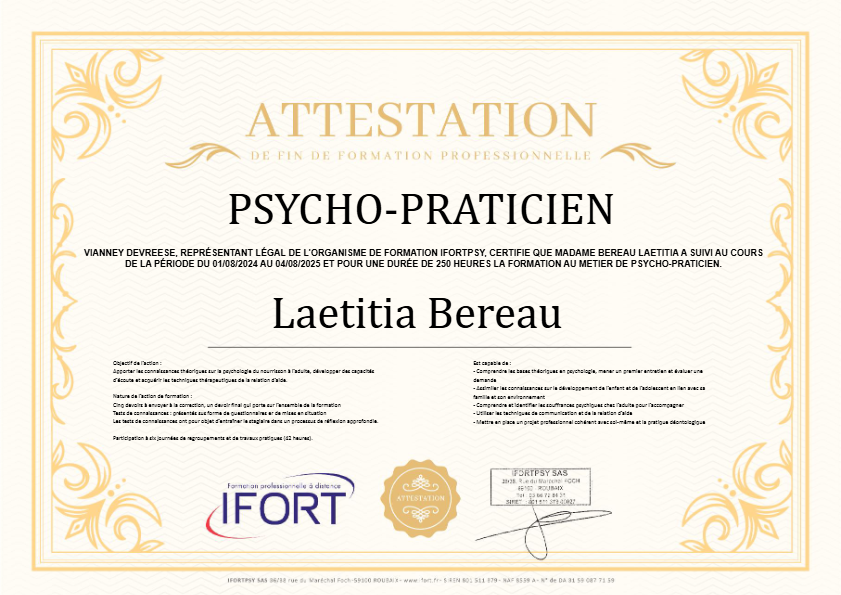Select the decorative flourish right of the subtitle
This screenshot has height=595, width=841.
click(635, 157)
